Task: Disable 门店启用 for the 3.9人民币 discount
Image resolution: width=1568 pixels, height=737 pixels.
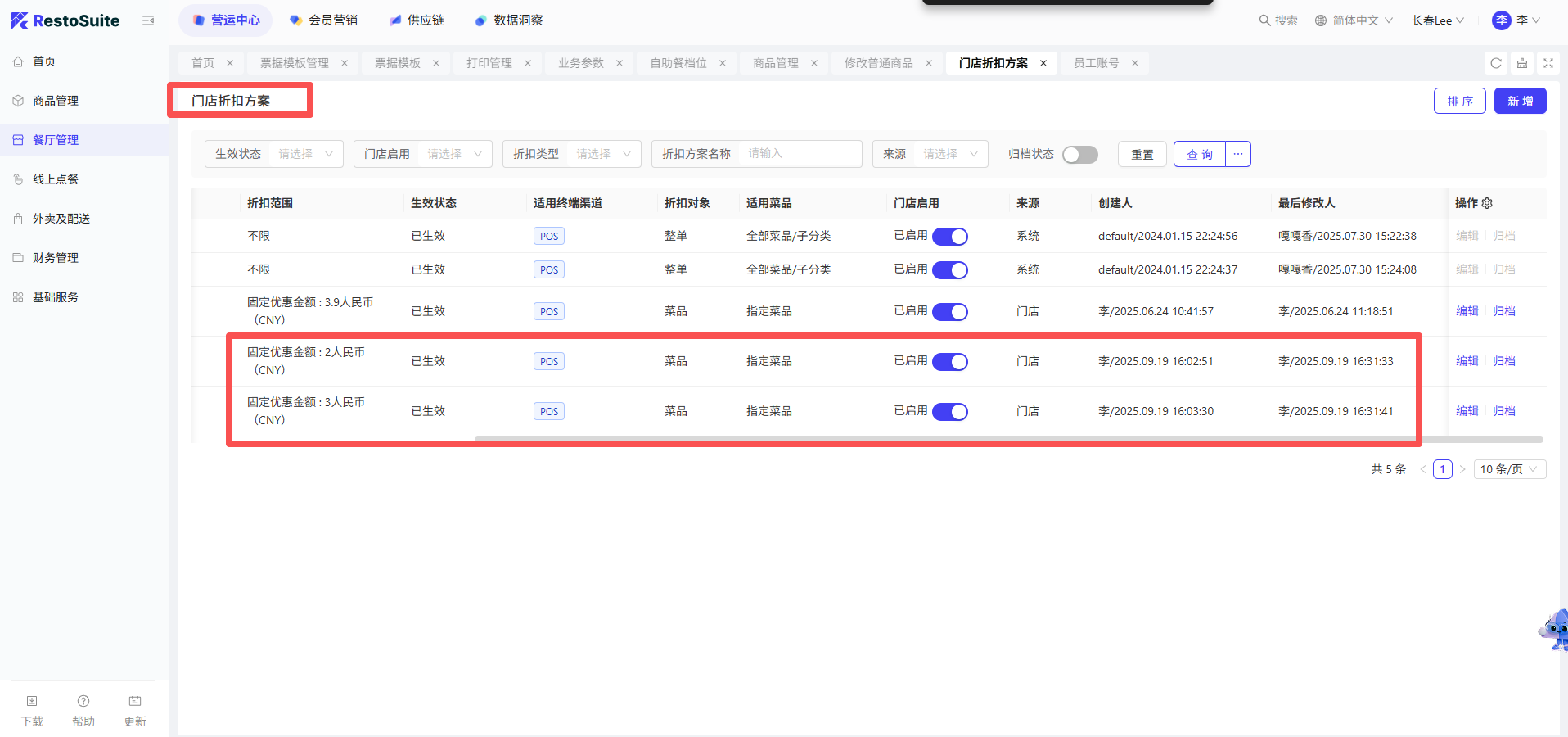Action: (x=949, y=312)
